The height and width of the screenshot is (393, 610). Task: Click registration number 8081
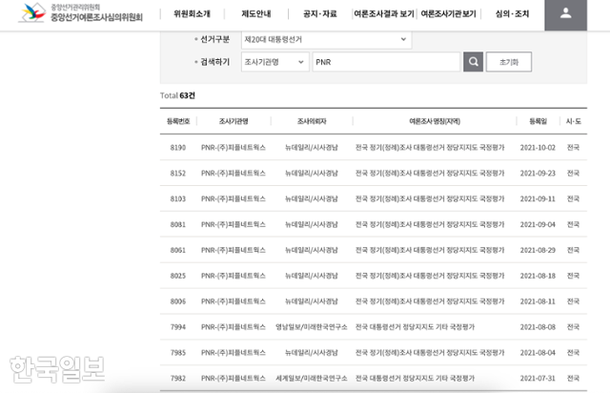click(x=178, y=225)
